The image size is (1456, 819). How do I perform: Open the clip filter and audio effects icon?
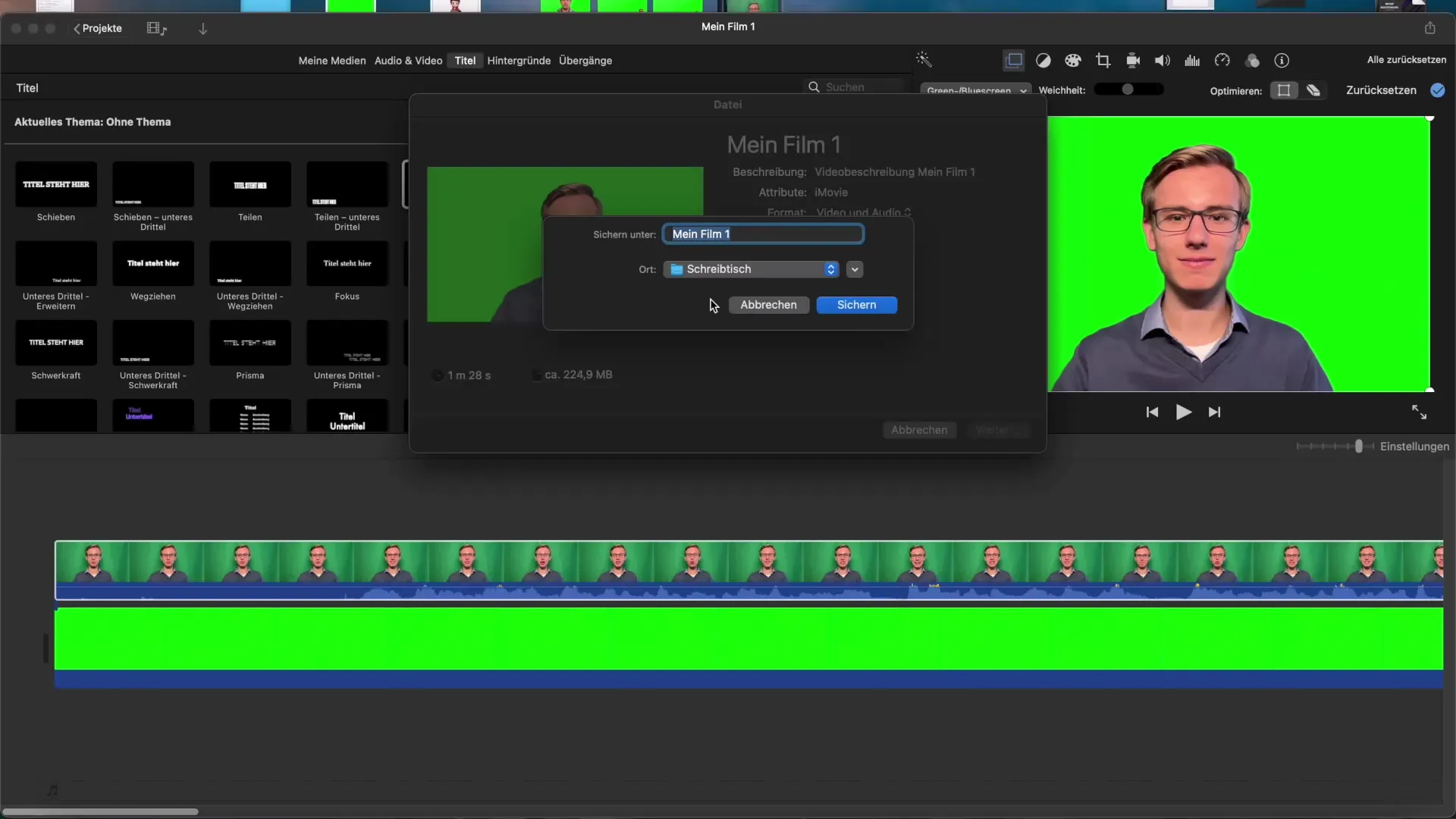click(x=1252, y=61)
